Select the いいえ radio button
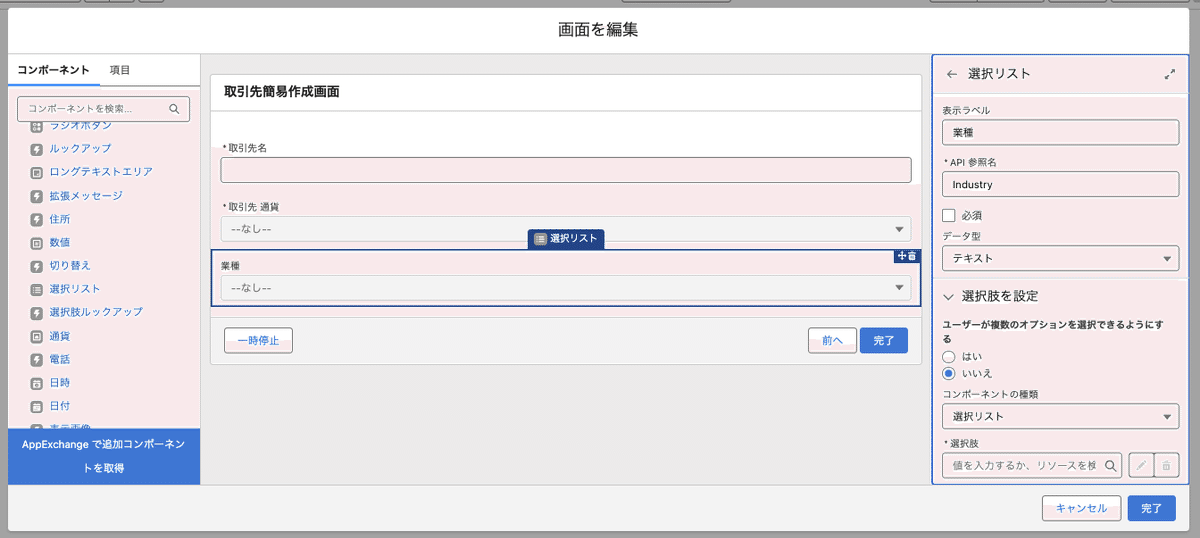 tap(949, 373)
